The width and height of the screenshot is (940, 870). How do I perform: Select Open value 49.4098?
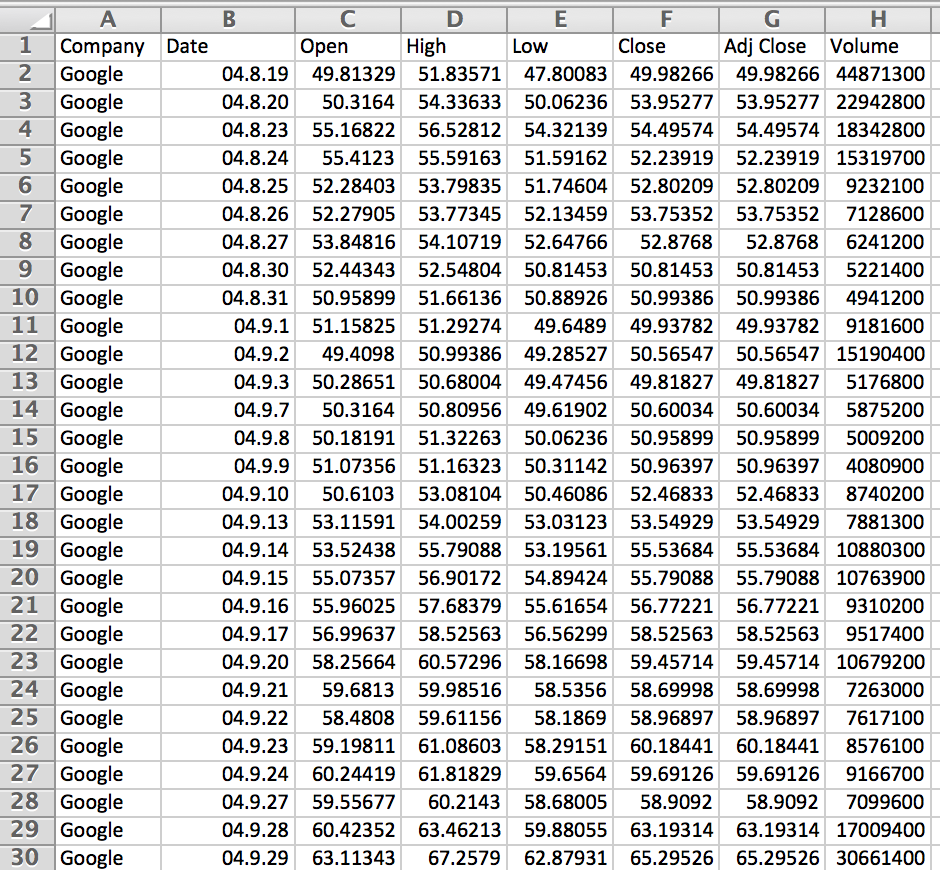tap(348, 354)
